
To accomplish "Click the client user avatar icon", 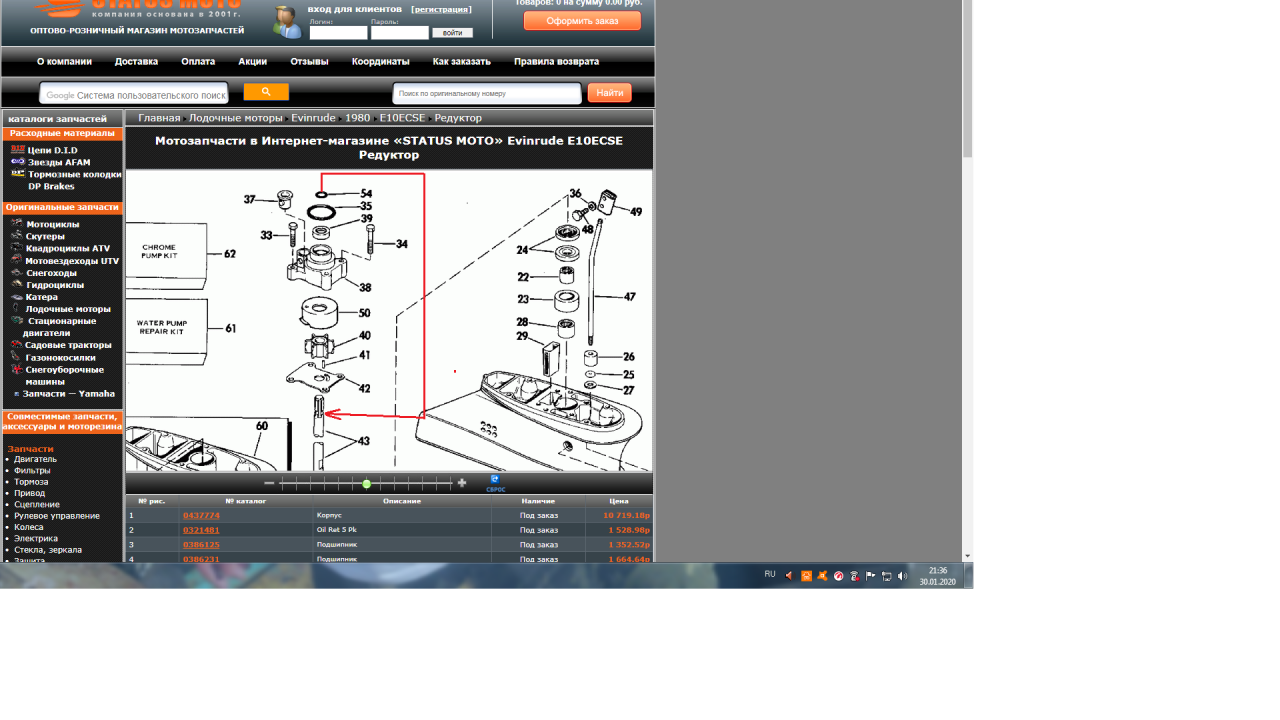I will point(287,21).
